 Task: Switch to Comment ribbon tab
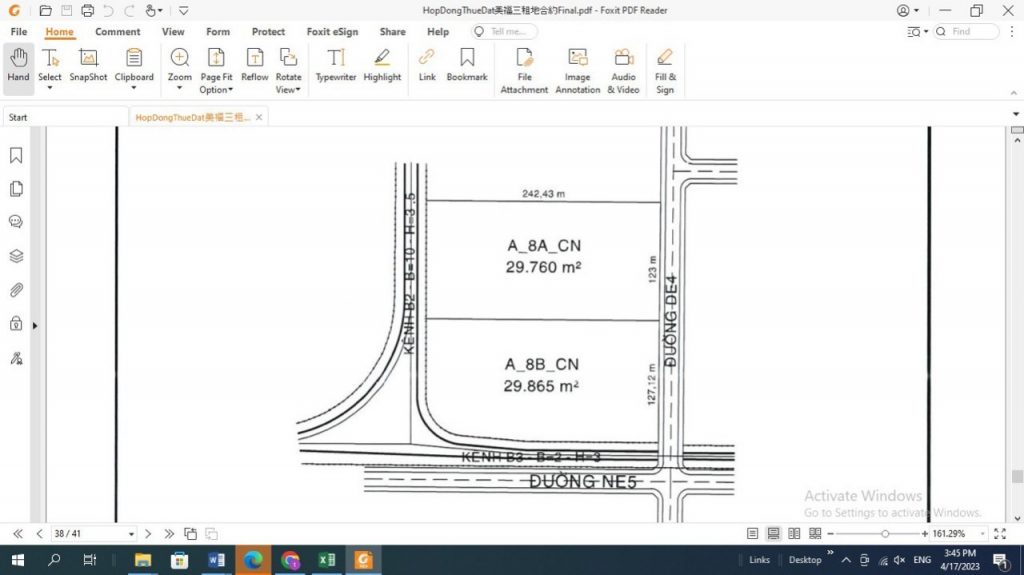coord(118,31)
